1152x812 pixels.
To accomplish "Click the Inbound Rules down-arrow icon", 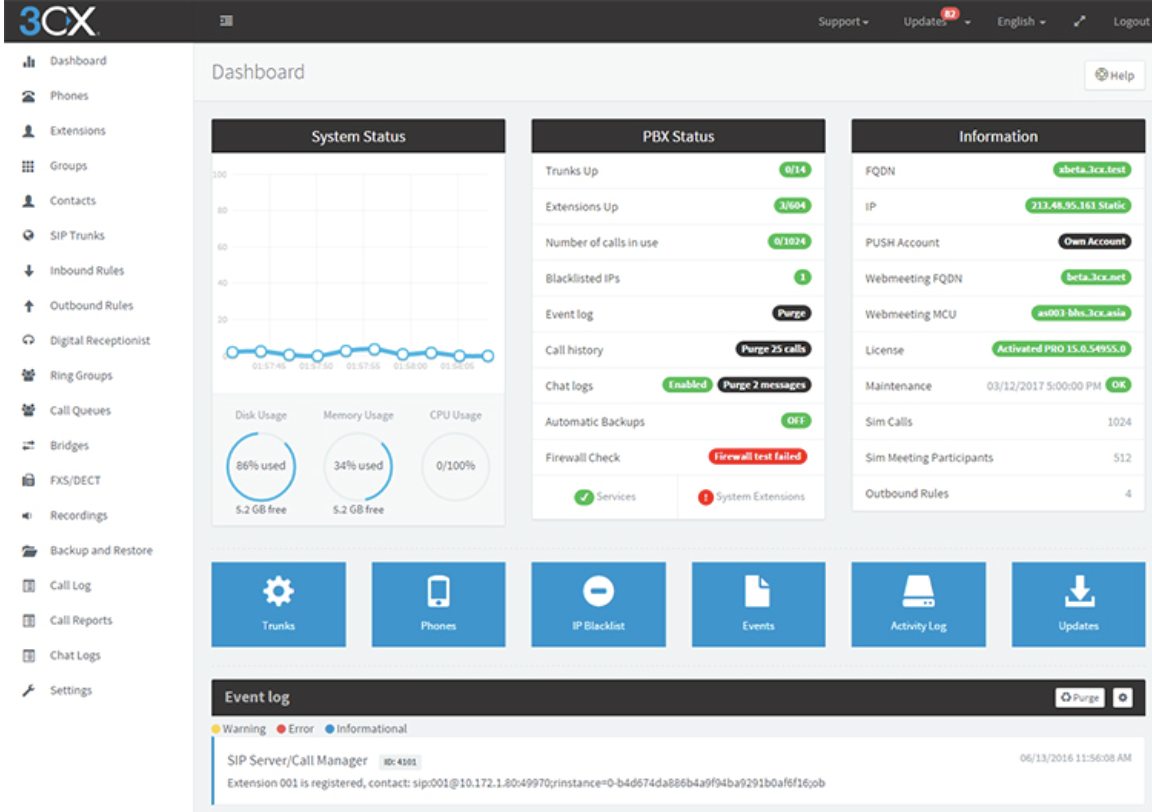I will tap(29, 270).
